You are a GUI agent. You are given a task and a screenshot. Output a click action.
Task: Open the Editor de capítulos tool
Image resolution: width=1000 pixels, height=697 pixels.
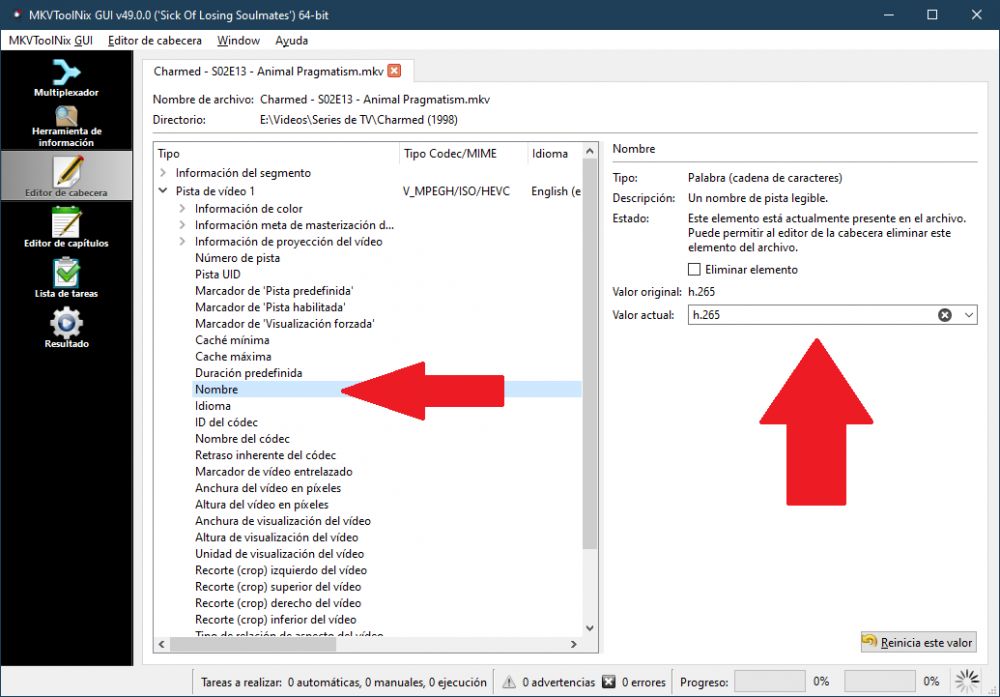[66, 227]
